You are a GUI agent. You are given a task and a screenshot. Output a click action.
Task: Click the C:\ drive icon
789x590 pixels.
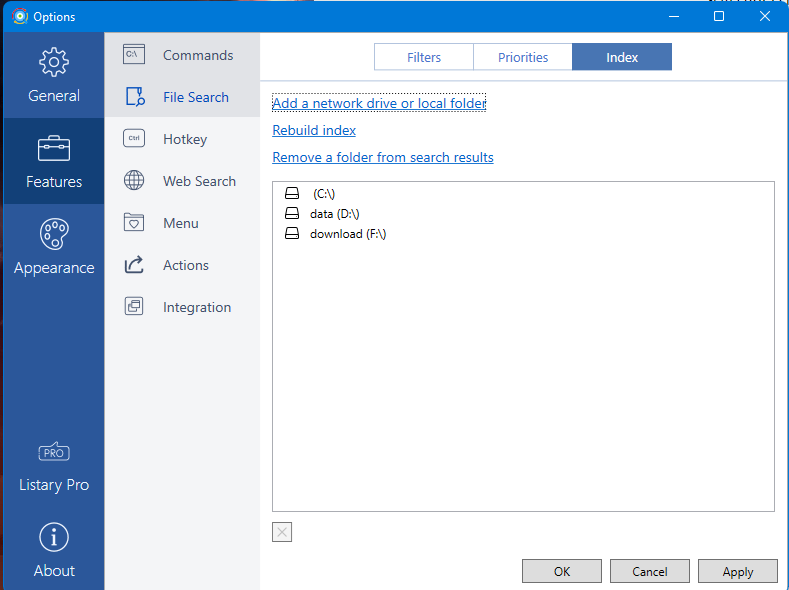pos(292,193)
